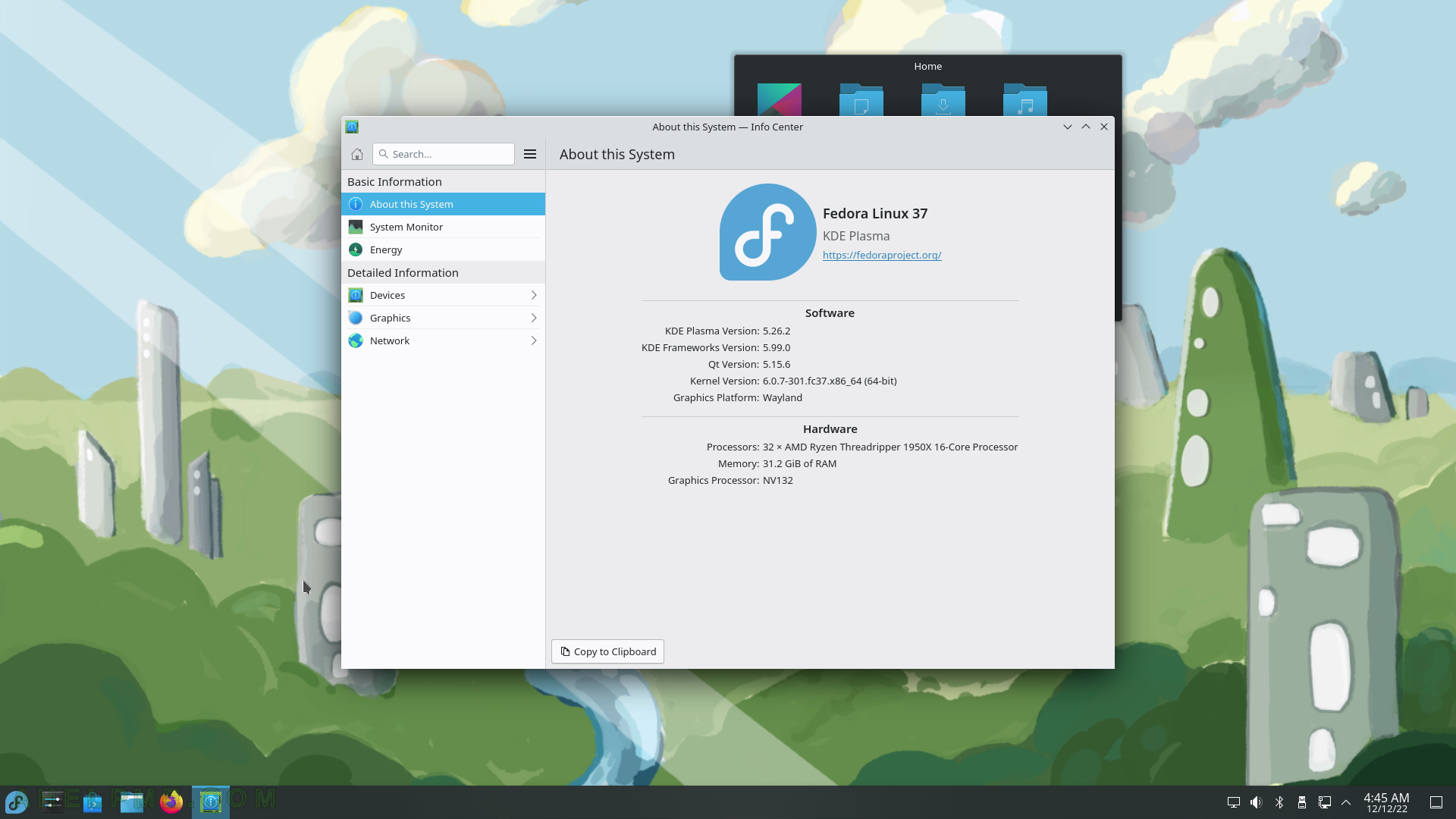Click the display configuration tray icon

1234,802
